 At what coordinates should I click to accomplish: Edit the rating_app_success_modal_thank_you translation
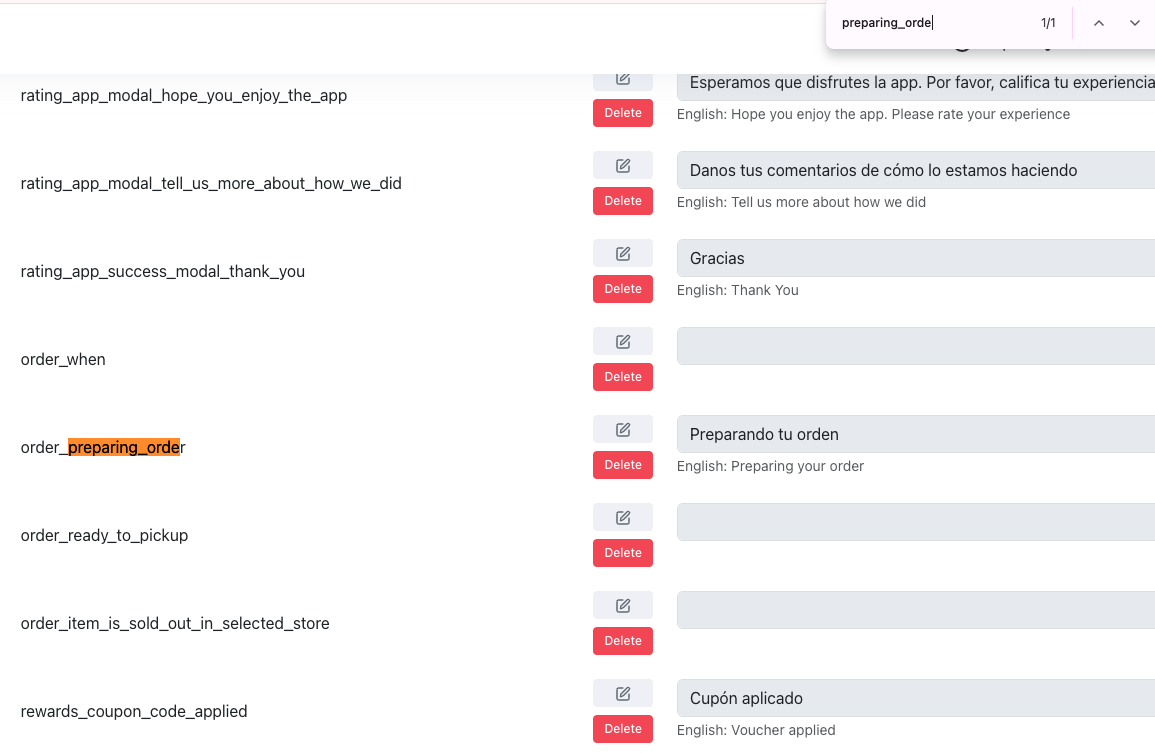[622, 253]
